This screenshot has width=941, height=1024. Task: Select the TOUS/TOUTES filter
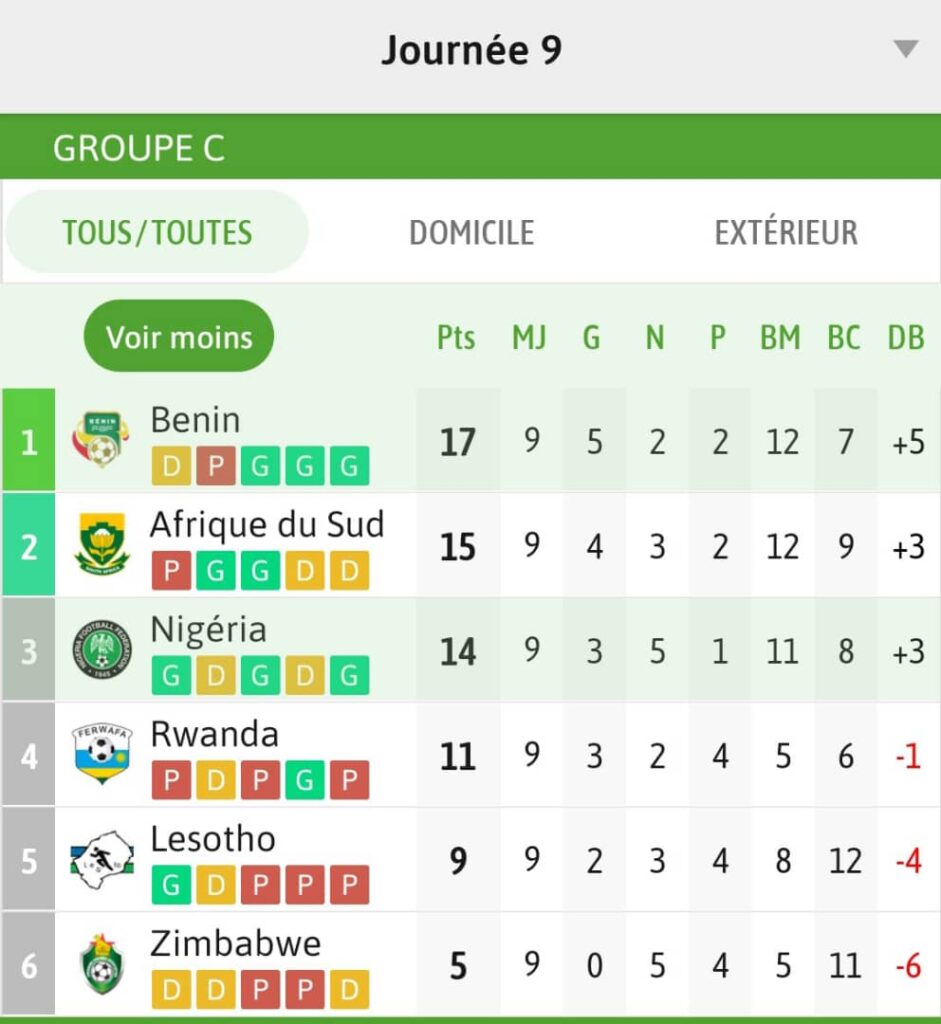pyautogui.click(x=157, y=233)
